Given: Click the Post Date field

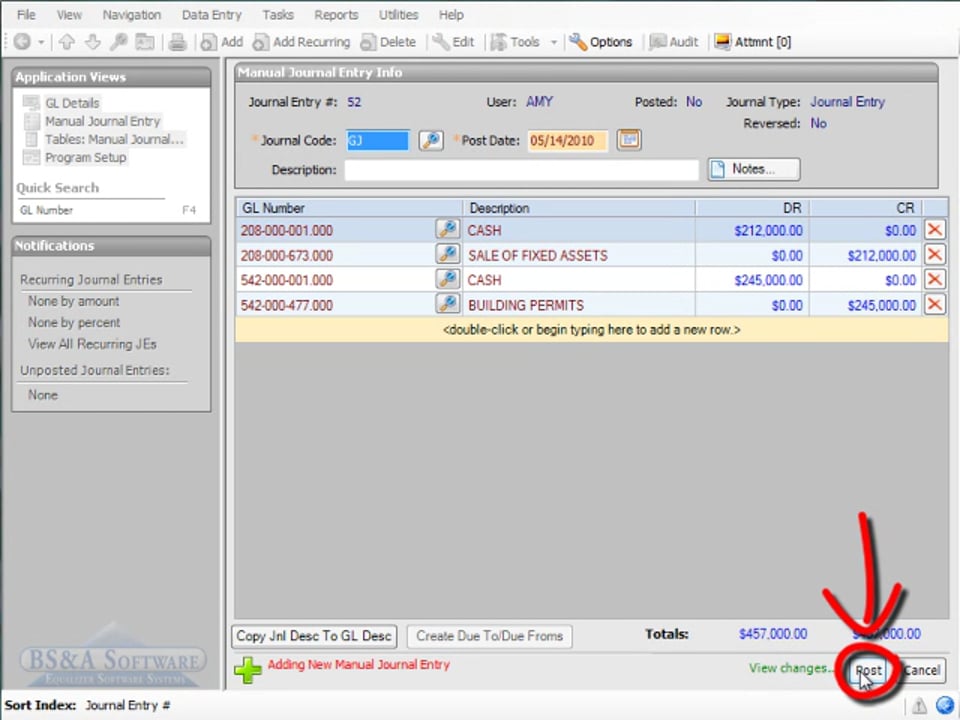Looking at the screenshot, I should [x=568, y=140].
